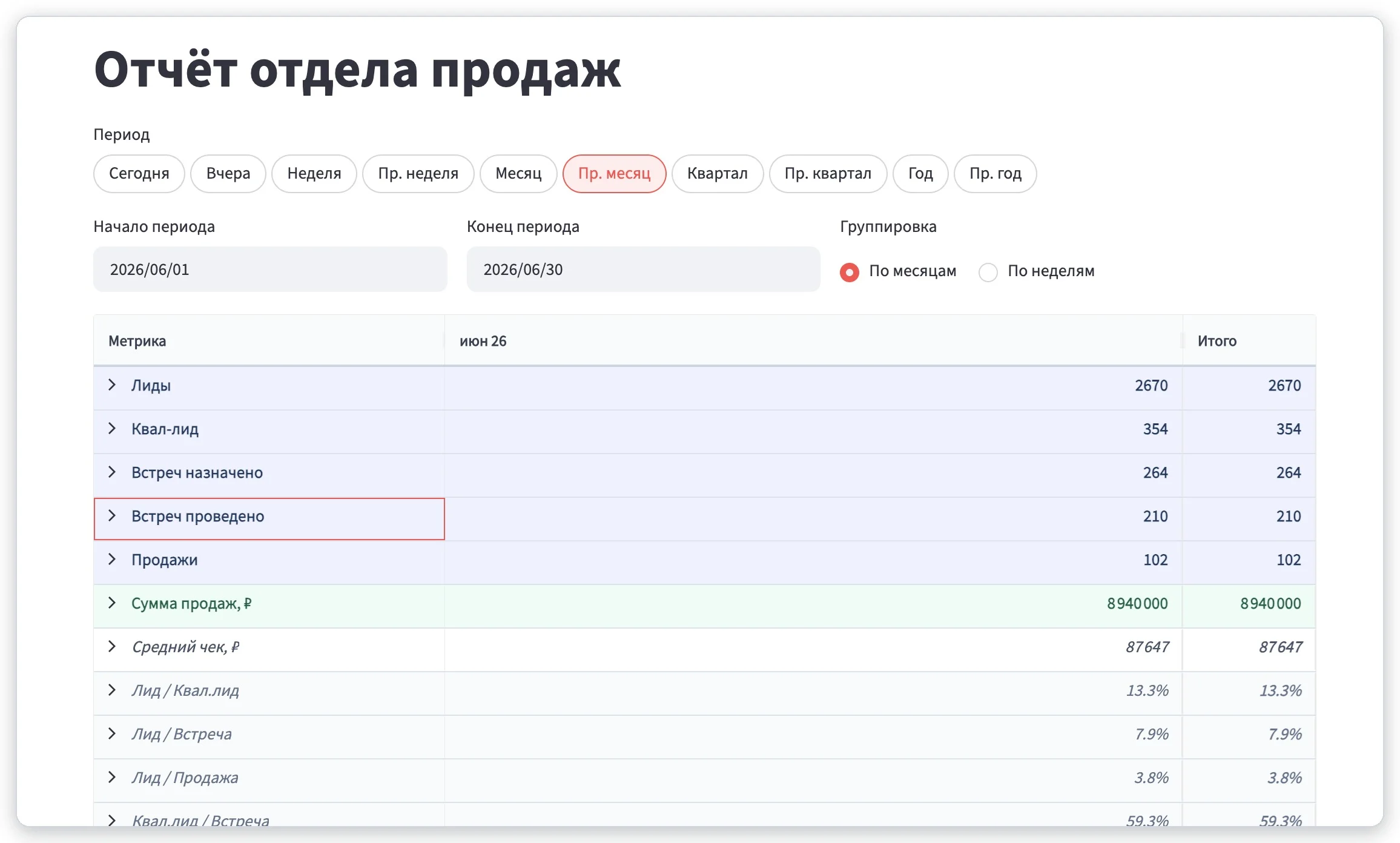Choose the Пр. неделя period pill
This screenshot has height=843, width=1400.
[418, 174]
